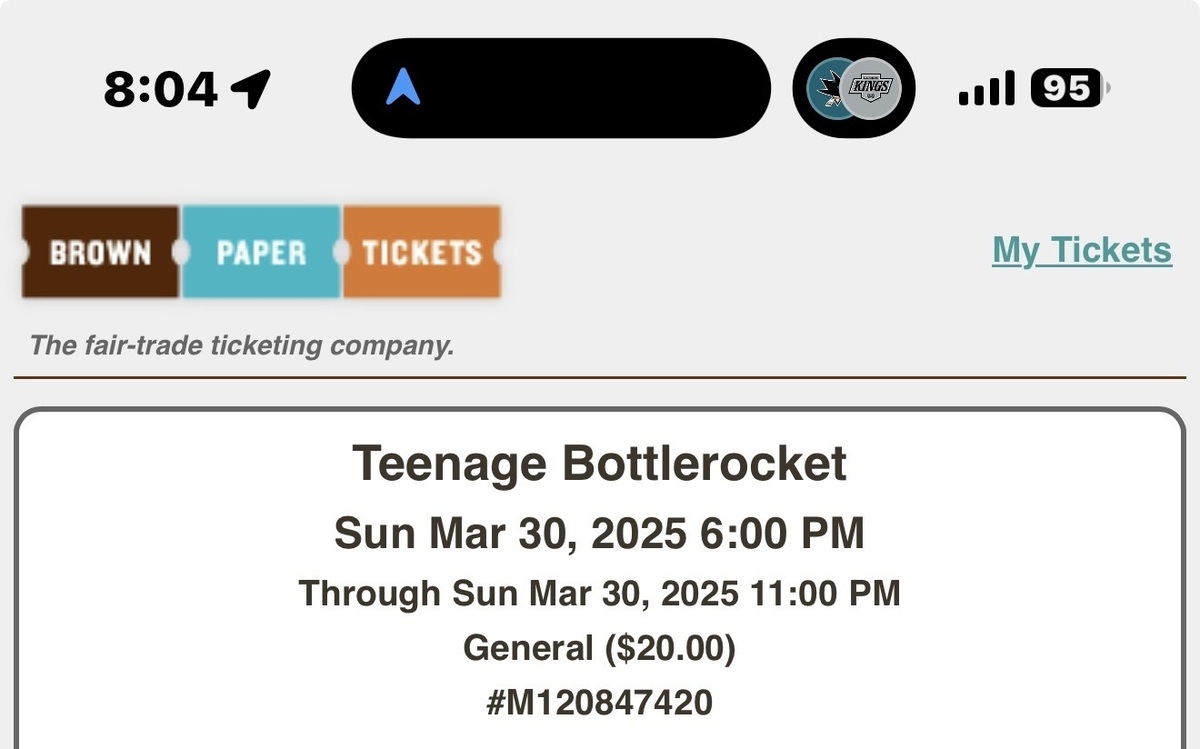
Task: Tap the Sun Mar 30, 2025 6:00 PM date
Action: coord(599,533)
